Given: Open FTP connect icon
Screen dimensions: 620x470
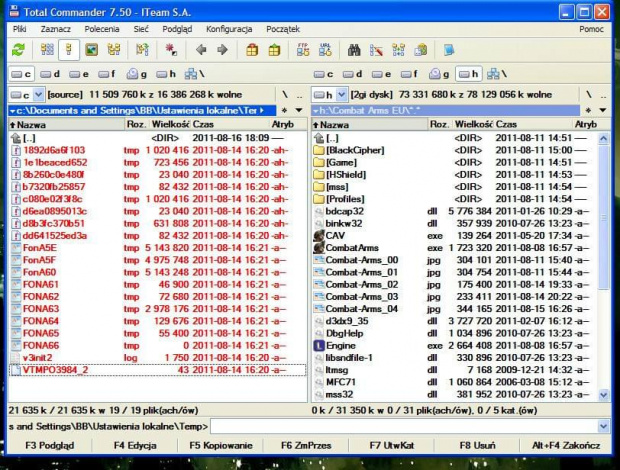Looking at the screenshot, I should tap(303, 50).
